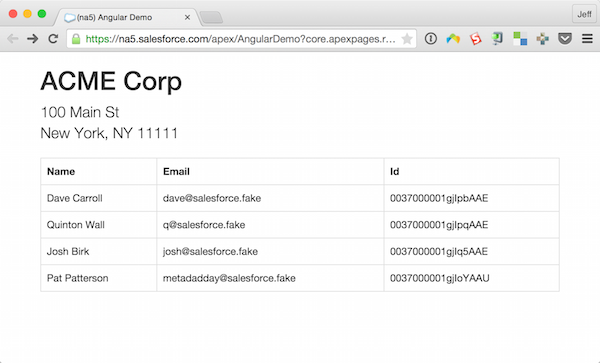Click the URL address bar

point(241,39)
